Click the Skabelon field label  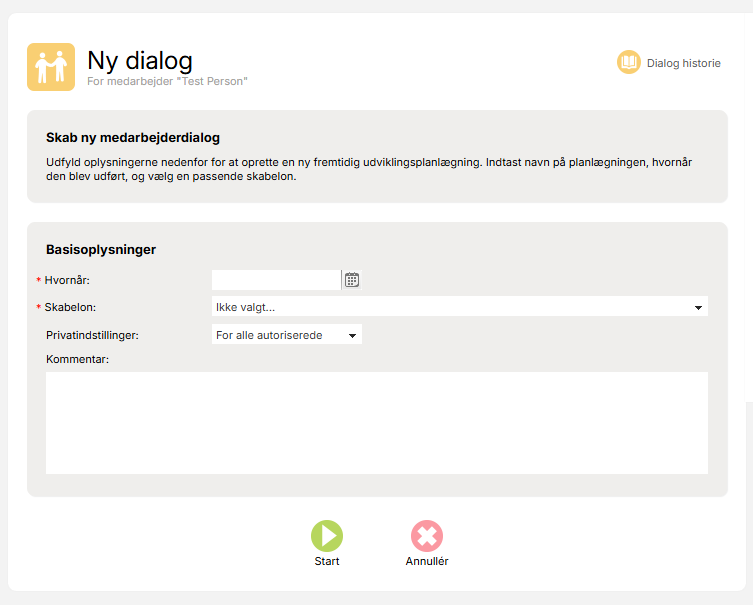tap(70, 307)
